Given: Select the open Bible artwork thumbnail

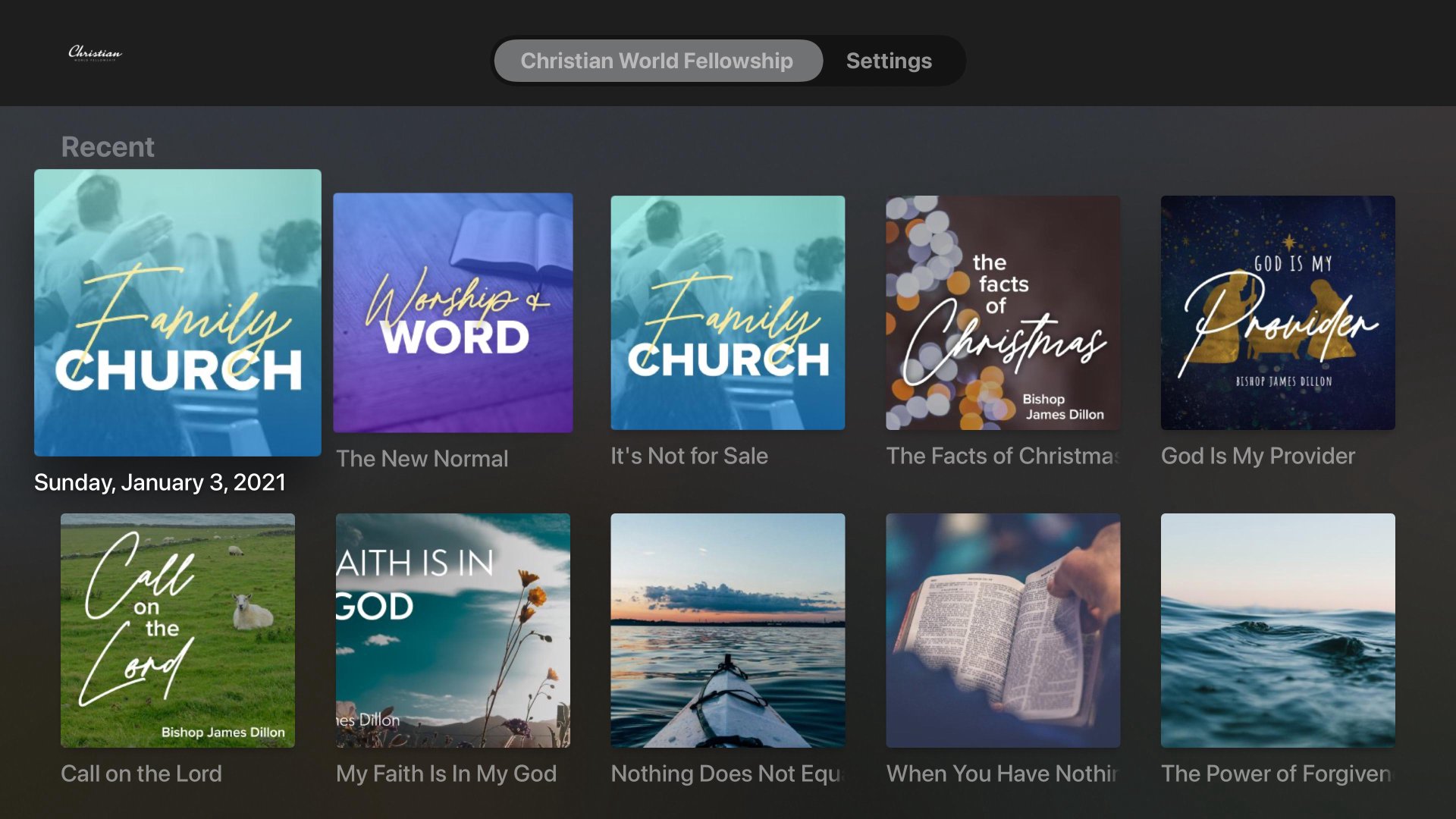Looking at the screenshot, I should 1003,630.
